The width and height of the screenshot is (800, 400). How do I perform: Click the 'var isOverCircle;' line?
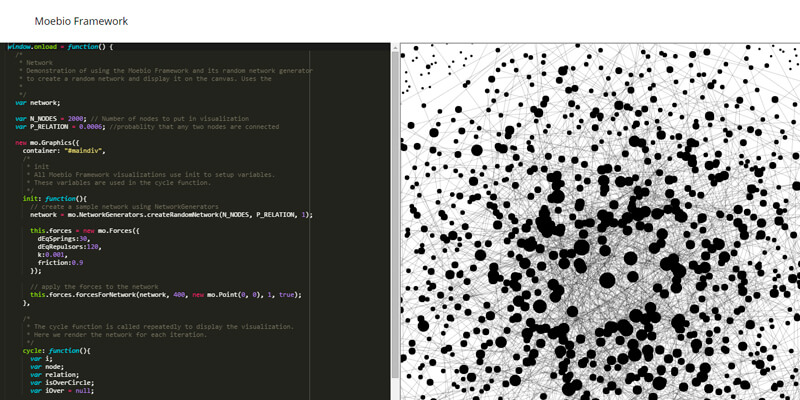click(x=62, y=383)
